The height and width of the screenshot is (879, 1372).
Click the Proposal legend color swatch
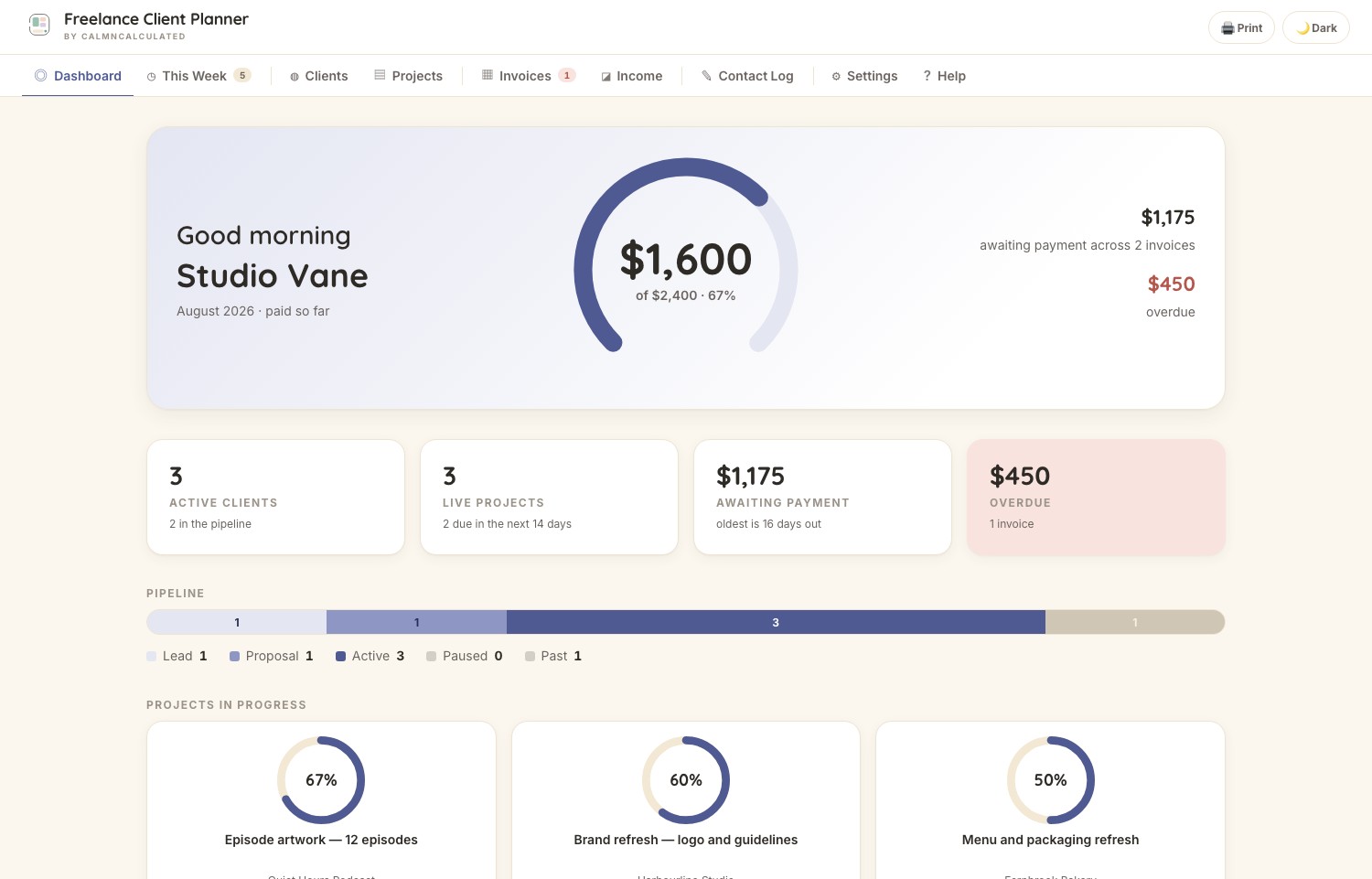point(234,656)
